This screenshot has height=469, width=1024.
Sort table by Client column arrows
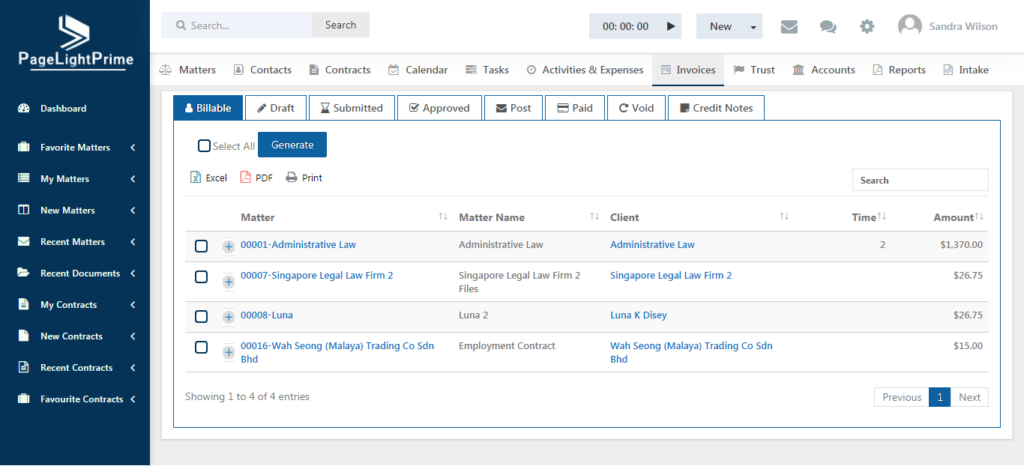[784, 217]
